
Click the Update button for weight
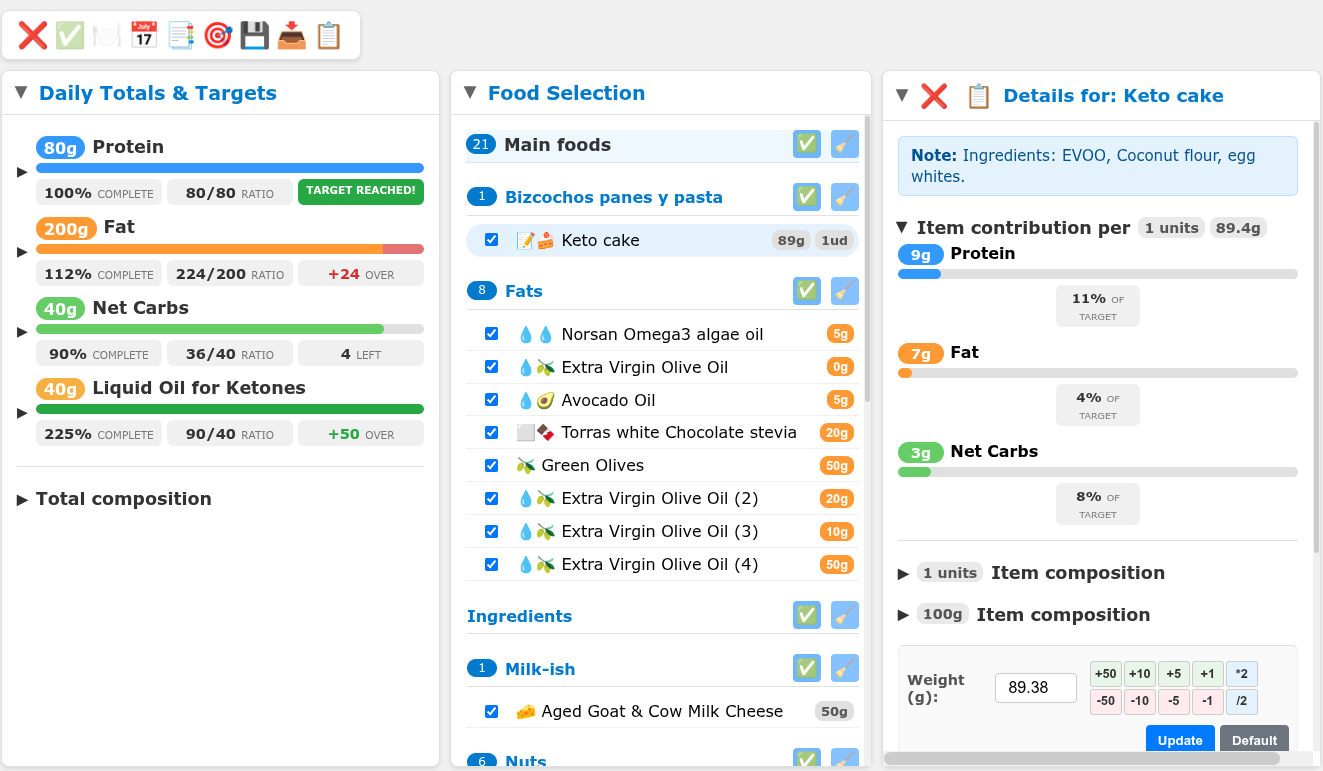coord(1180,740)
